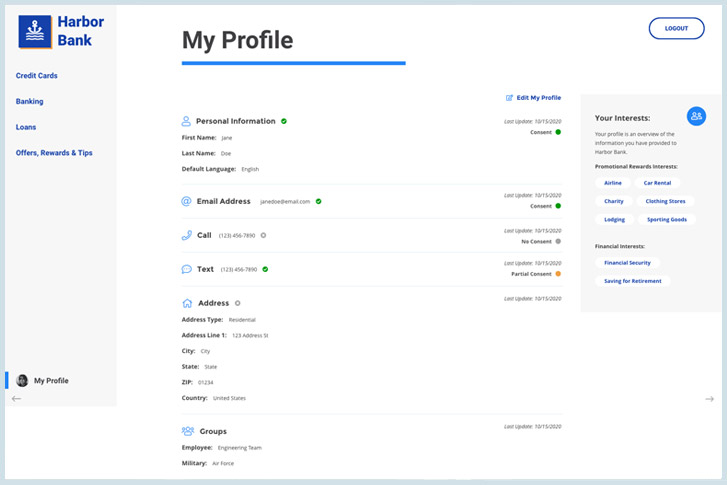
Task: Click Personal Information green Consent indicator
Action: click(558, 132)
